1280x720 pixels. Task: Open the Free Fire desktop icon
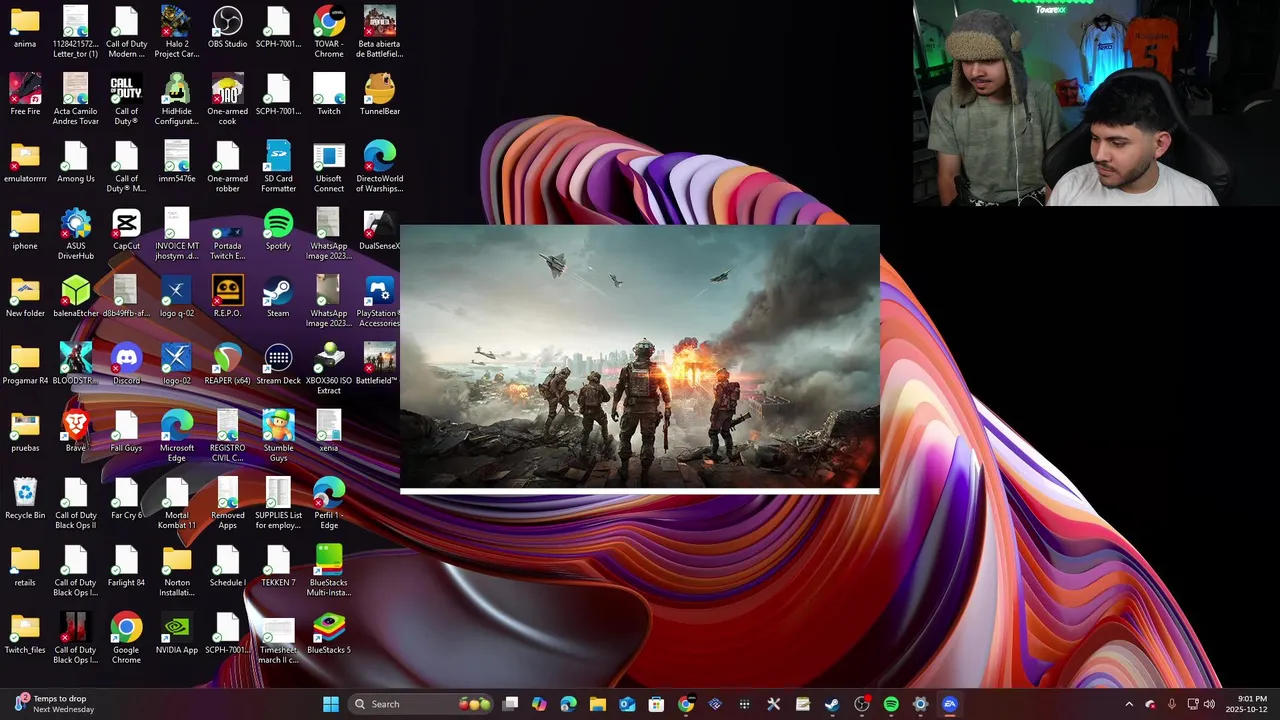[x=25, y=95]
